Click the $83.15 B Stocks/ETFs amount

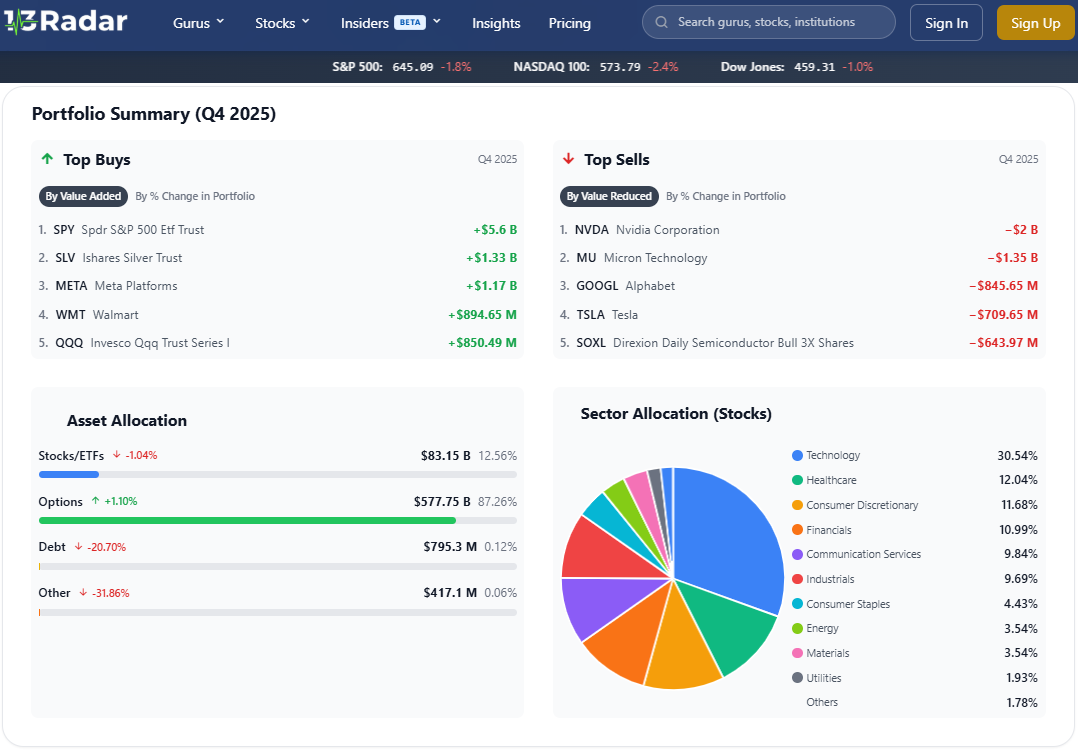[446, 455]
